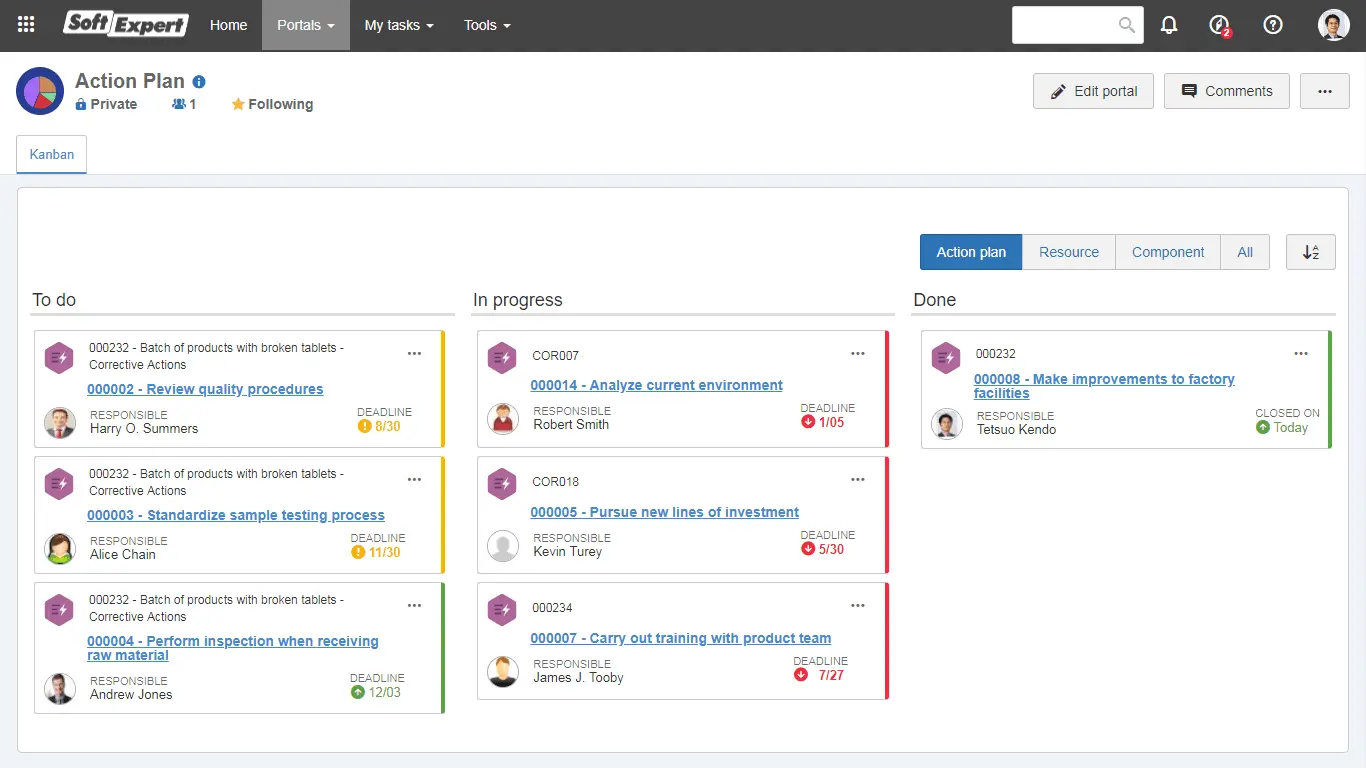Click the Edit portal button
This screenshot has width=1366, height=768.
(x=1093, y=90)
